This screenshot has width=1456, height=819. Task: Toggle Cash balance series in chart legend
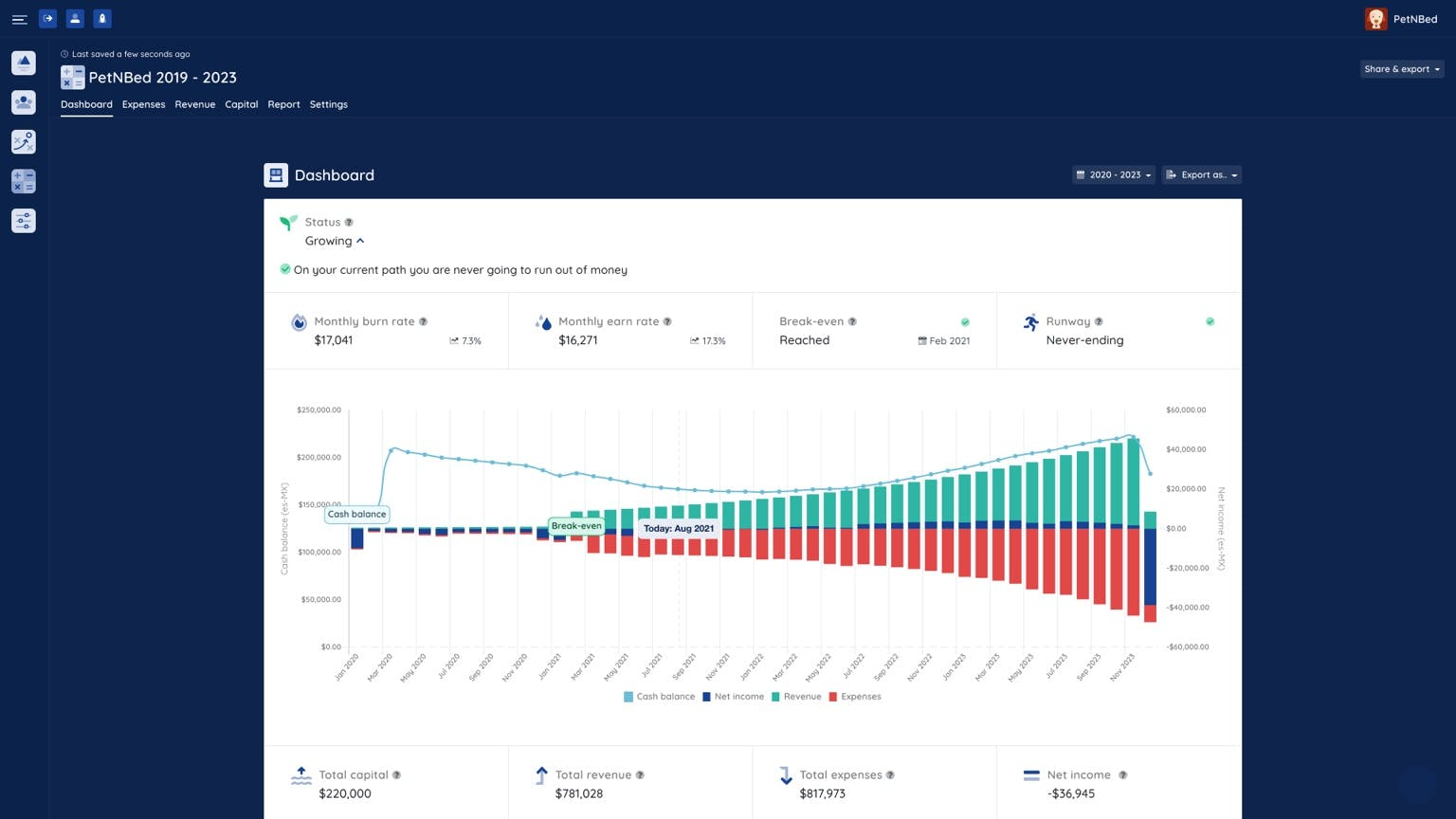(659, 697)
